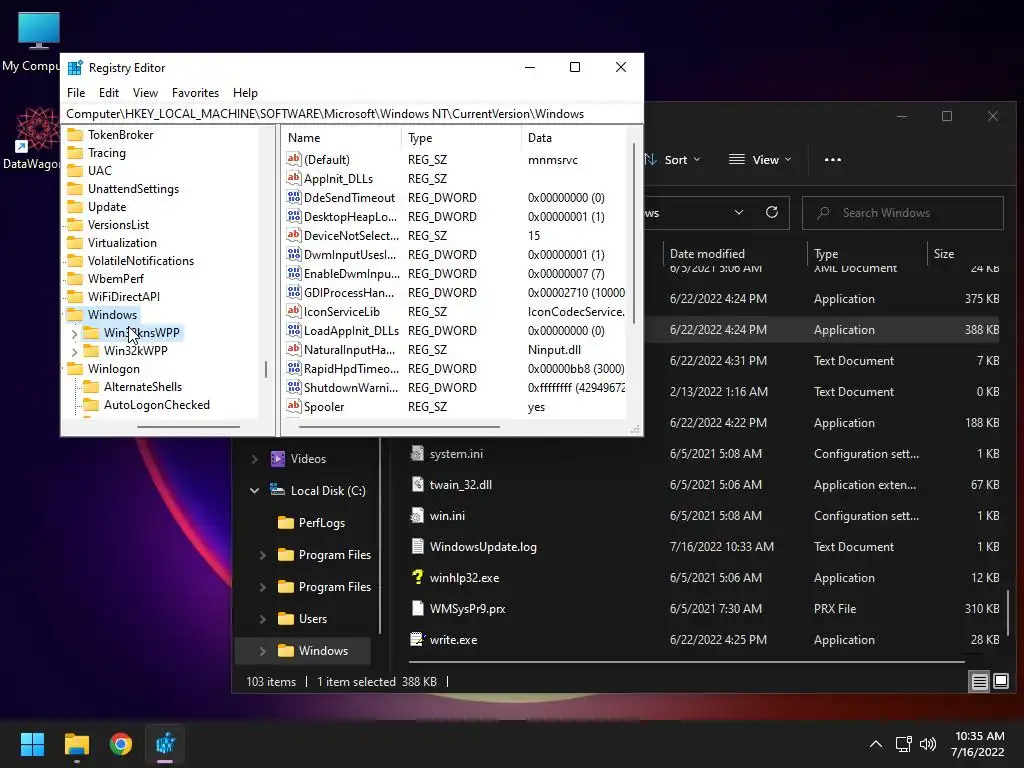
Task: Select the Virtualization key
Action: point(122,243)
